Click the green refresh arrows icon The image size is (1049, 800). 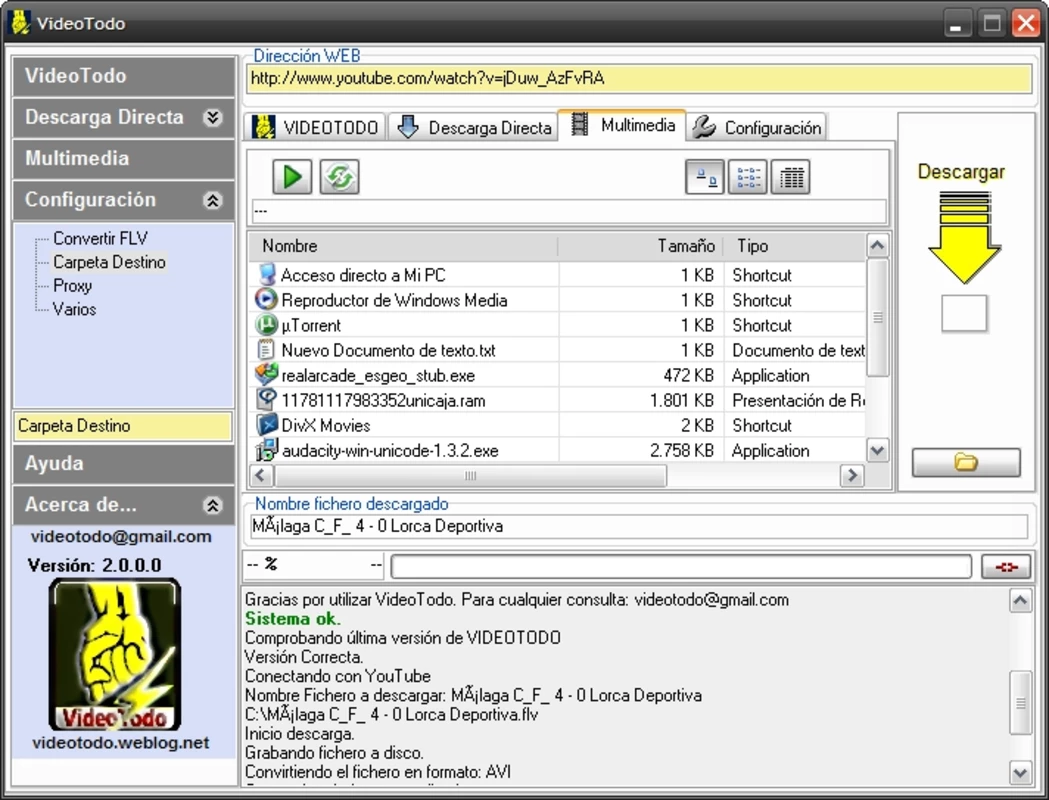point(339,177)
